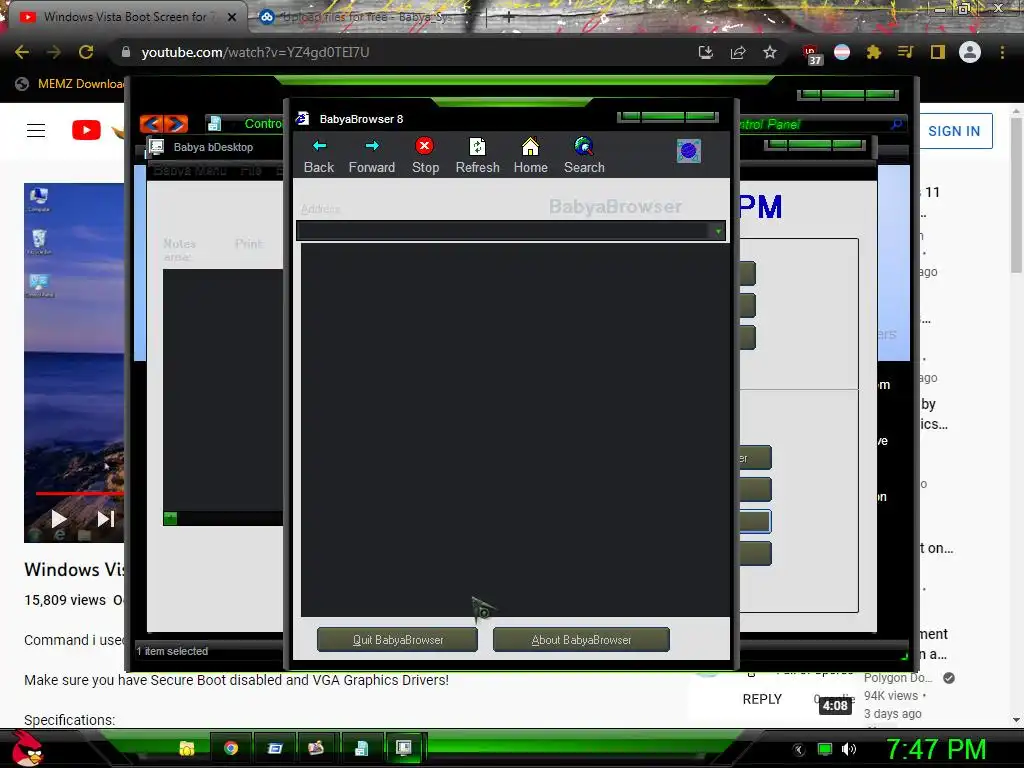Viewport: 1024px width, 768px height.
Task: Toggle the Chrome side panel icon
Action: 938,52
